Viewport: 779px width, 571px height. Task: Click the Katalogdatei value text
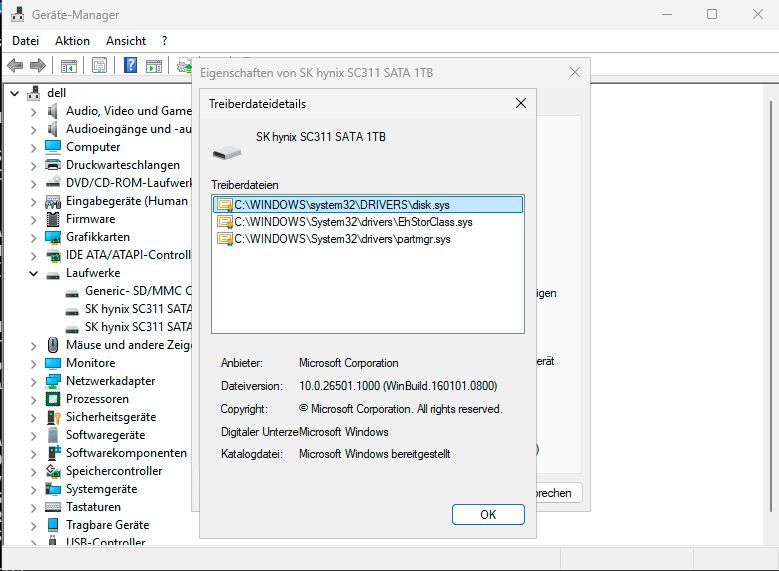click(x=375, y=454)
